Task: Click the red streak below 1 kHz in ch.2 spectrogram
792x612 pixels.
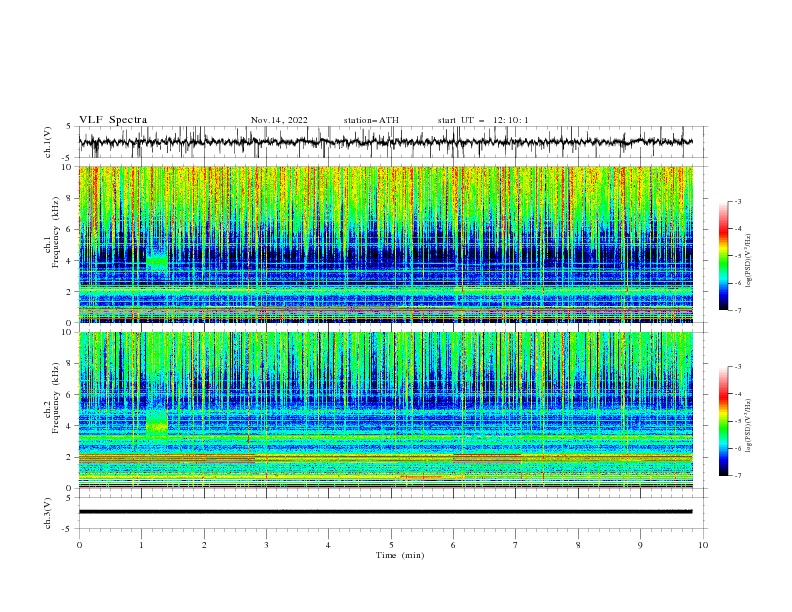Action: [x=422, y=477]
